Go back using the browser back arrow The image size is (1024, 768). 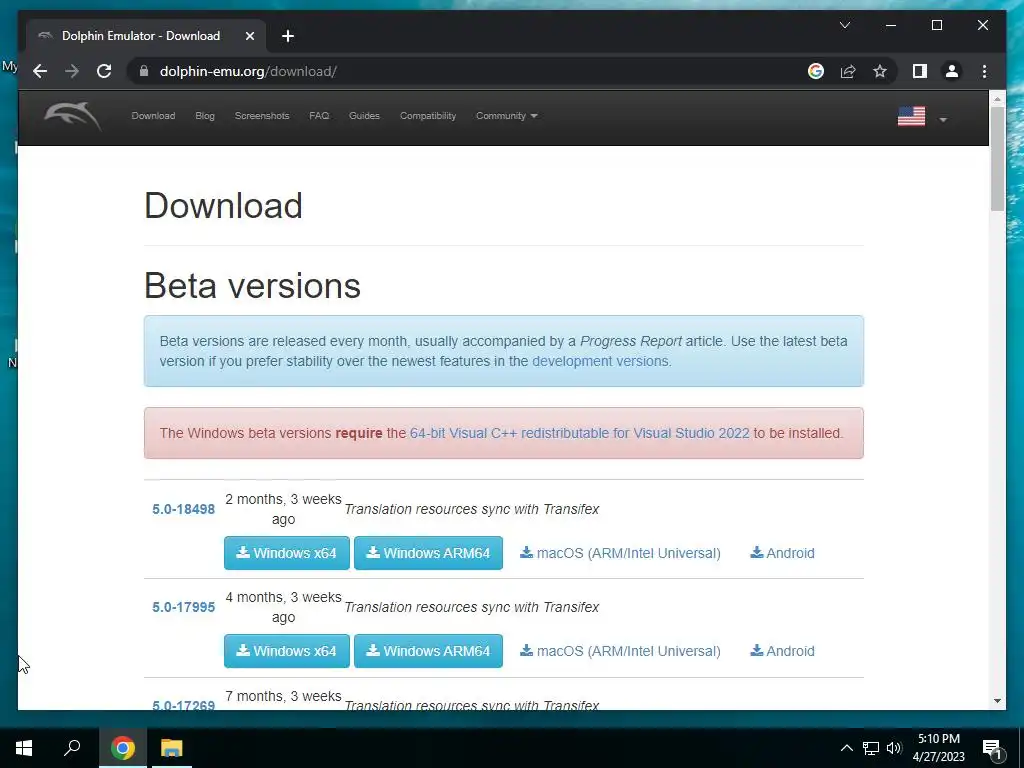[x=40, y=71]
